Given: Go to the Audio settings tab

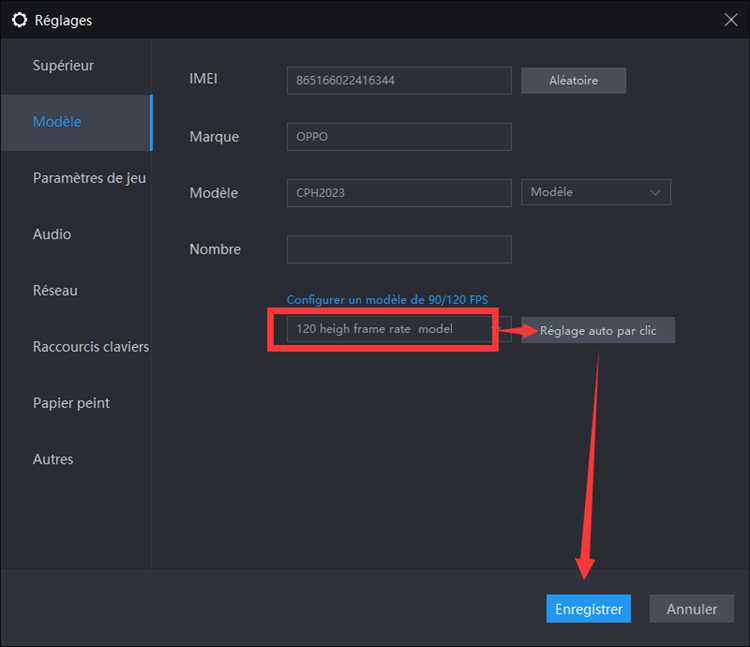Looking at the screenshot, I should tap(52, 234).
